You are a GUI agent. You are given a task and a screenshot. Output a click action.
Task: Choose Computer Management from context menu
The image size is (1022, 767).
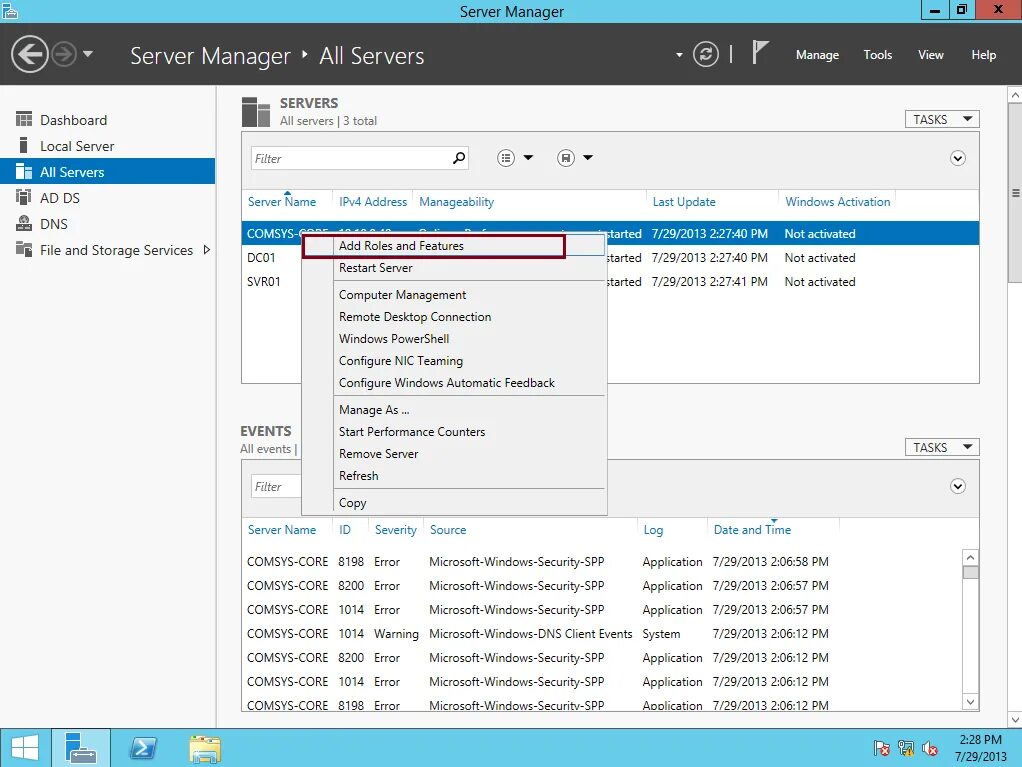[x=454, y=295]
